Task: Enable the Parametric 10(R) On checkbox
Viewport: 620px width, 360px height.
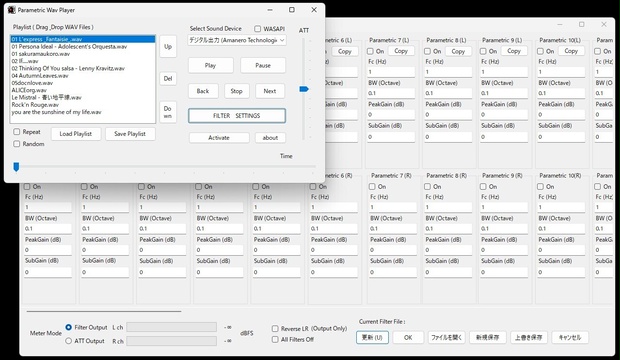Action: point(540,186)
